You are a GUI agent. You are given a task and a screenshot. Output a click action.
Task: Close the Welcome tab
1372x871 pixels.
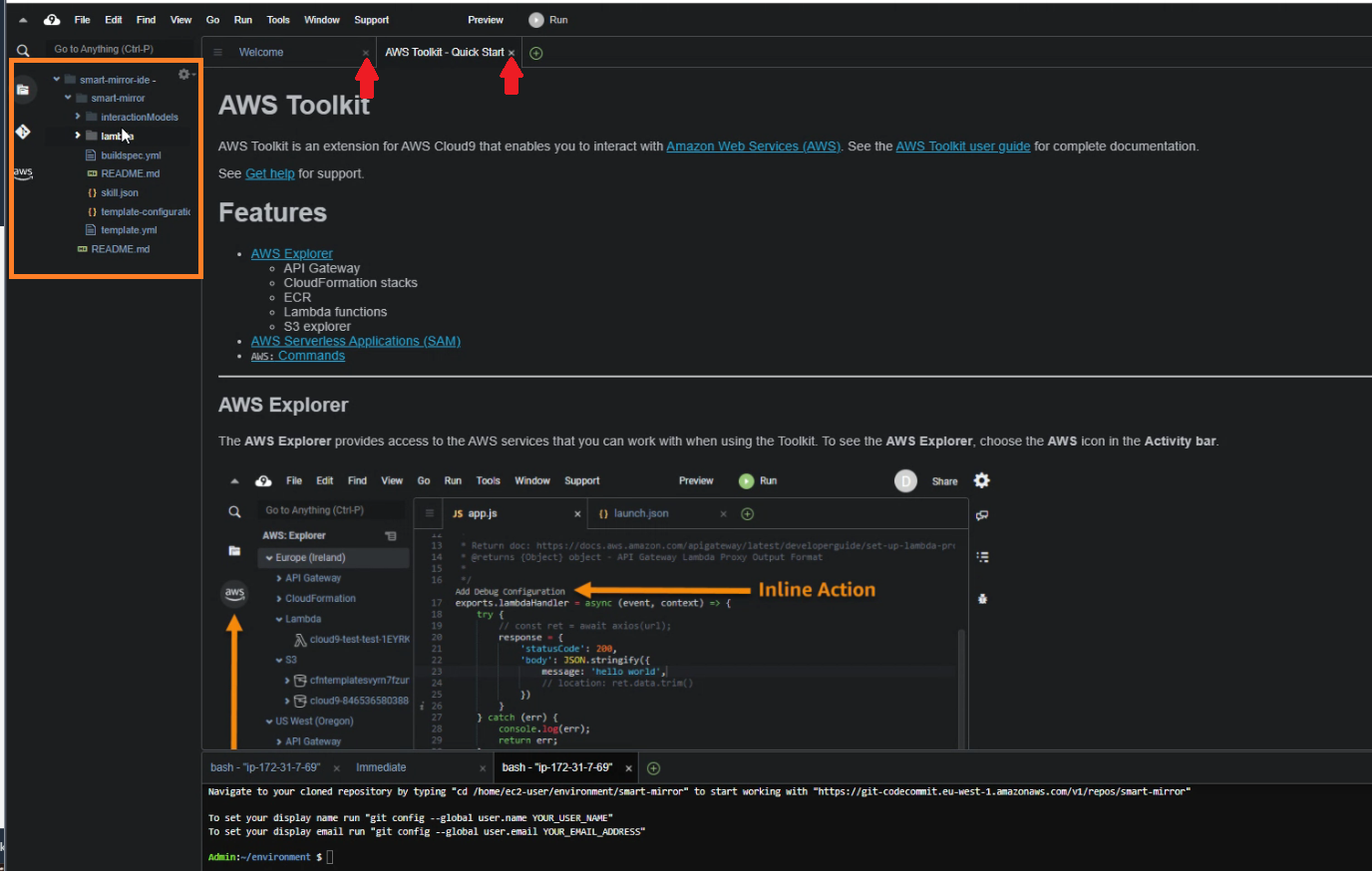coord(366,53)
